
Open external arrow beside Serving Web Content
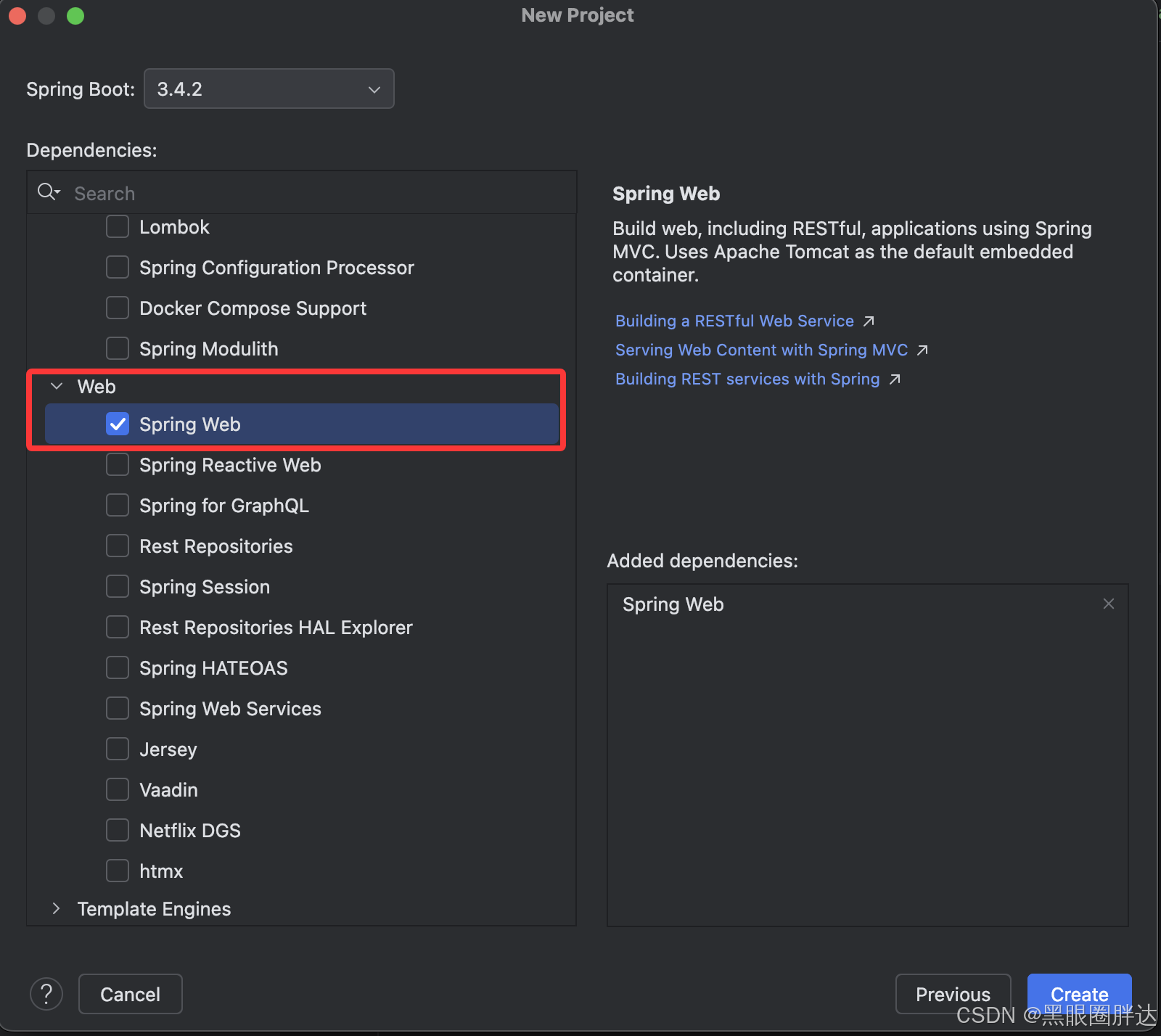click(x=922, y=350)
